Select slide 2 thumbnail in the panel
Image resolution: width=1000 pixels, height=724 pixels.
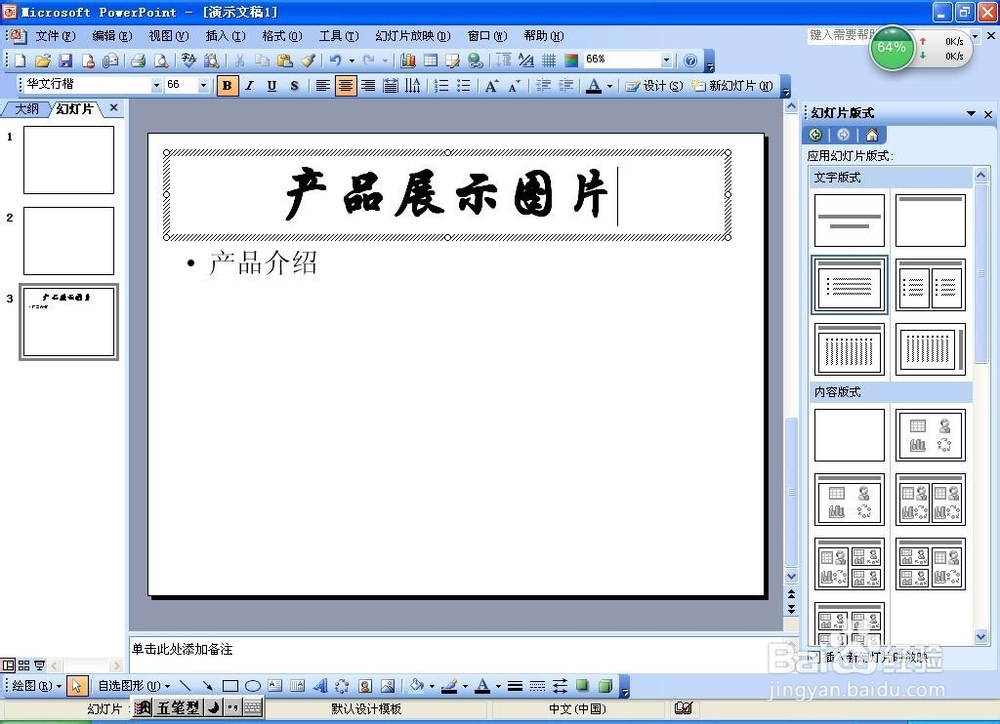(67, 240)
